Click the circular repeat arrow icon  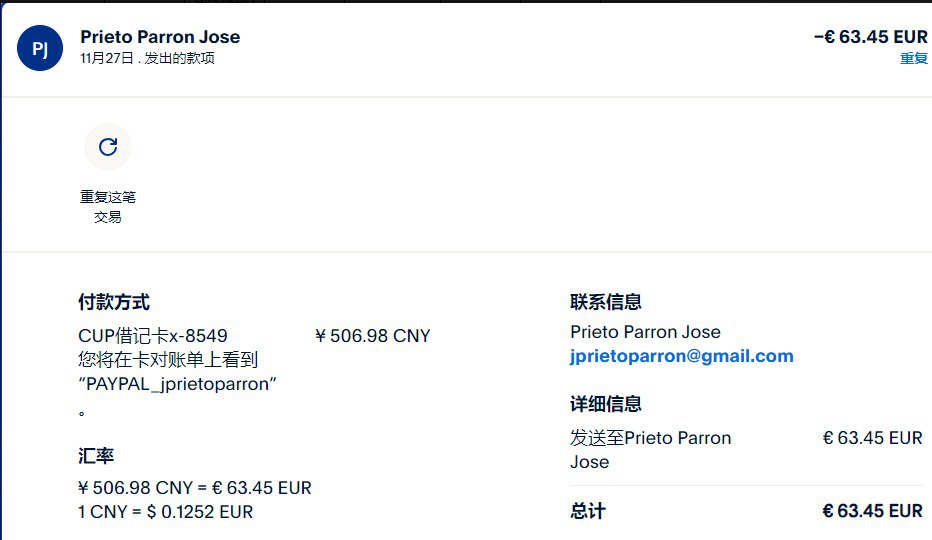pos(108,148)
